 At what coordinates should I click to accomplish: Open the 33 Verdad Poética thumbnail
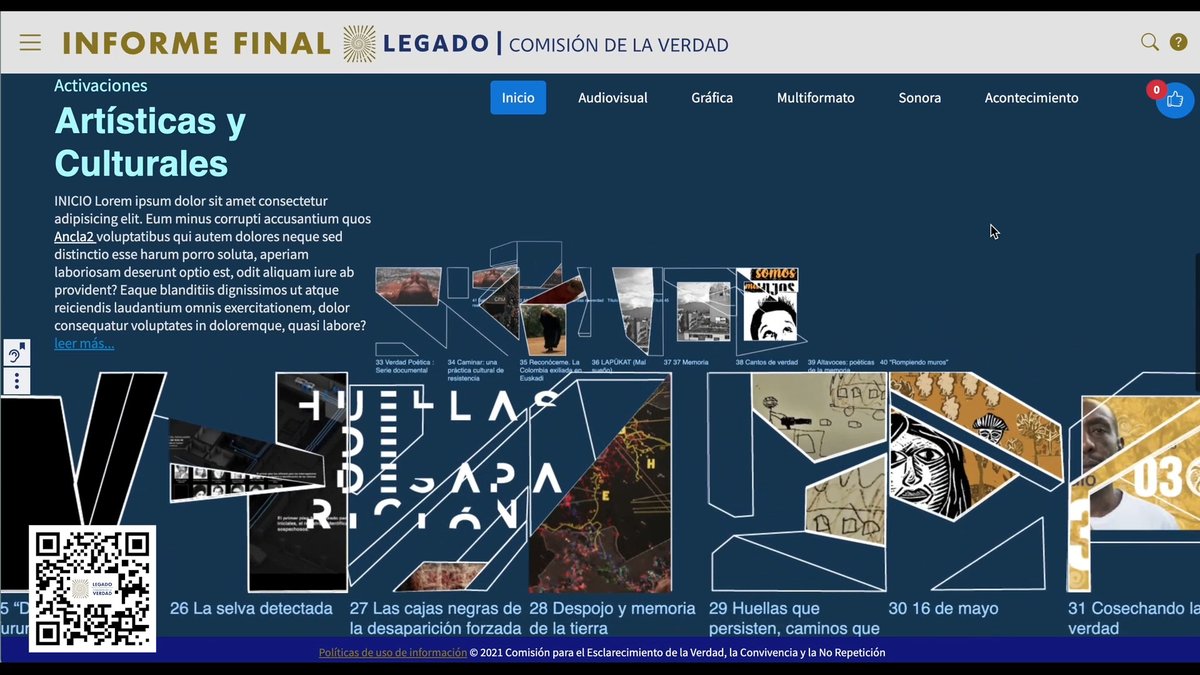pos(408,286)
